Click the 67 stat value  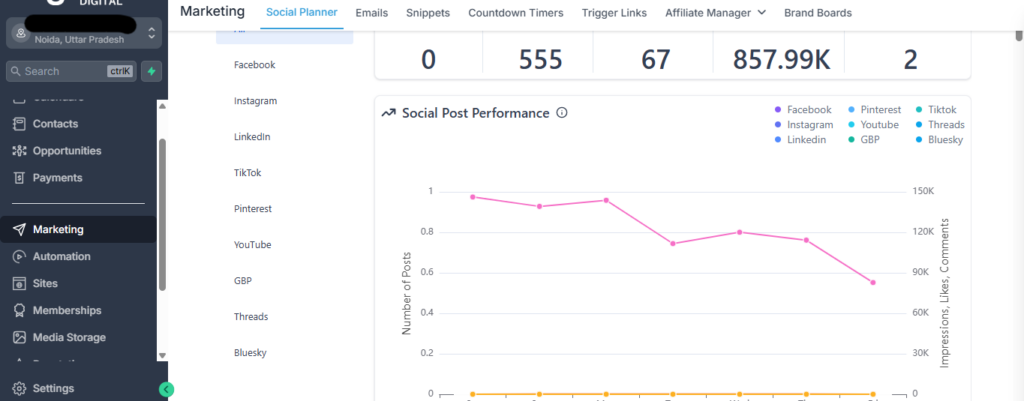click(x=655, y=60)
